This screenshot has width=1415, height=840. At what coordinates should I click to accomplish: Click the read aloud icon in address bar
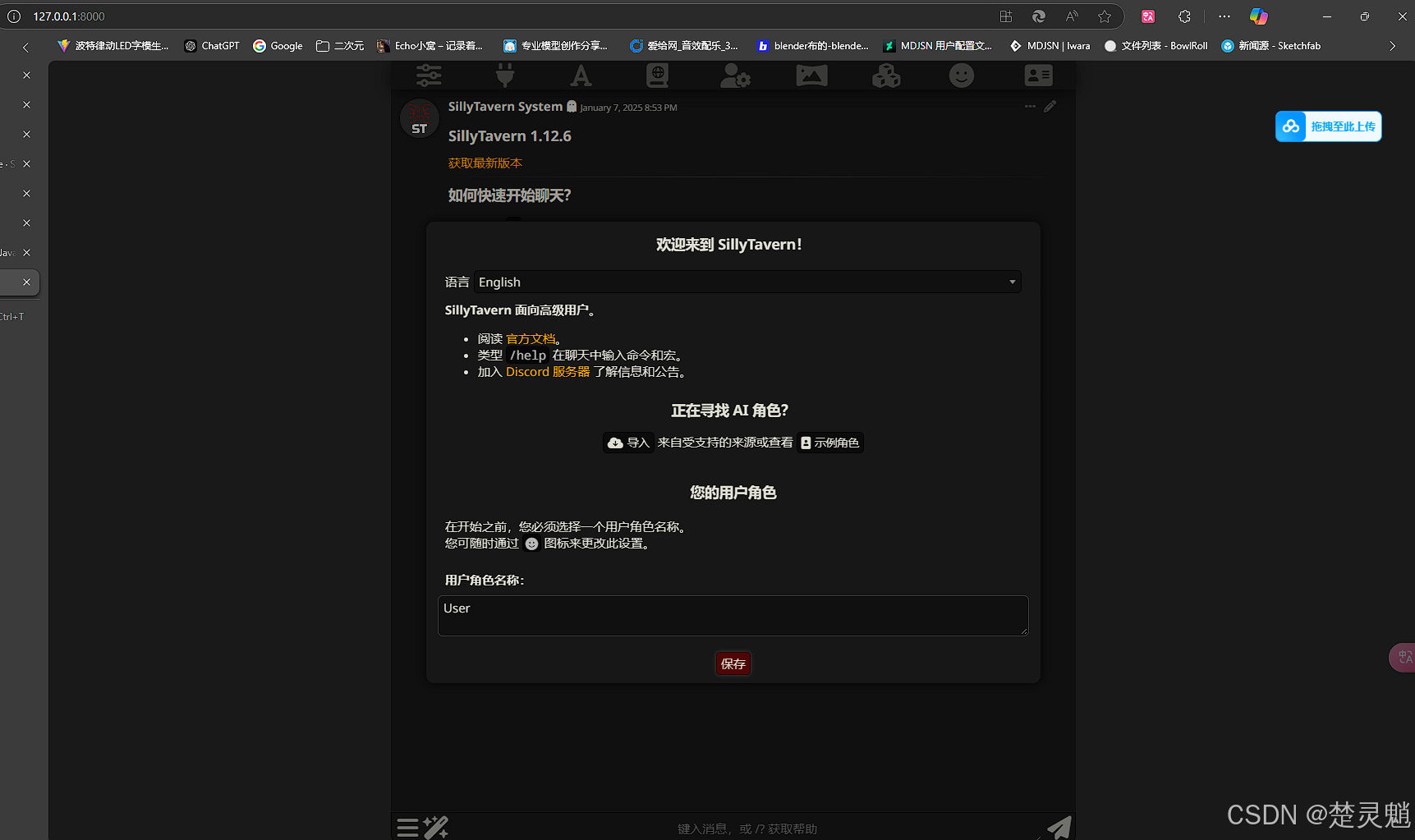pyautogui.click(x=1072, y=16)
